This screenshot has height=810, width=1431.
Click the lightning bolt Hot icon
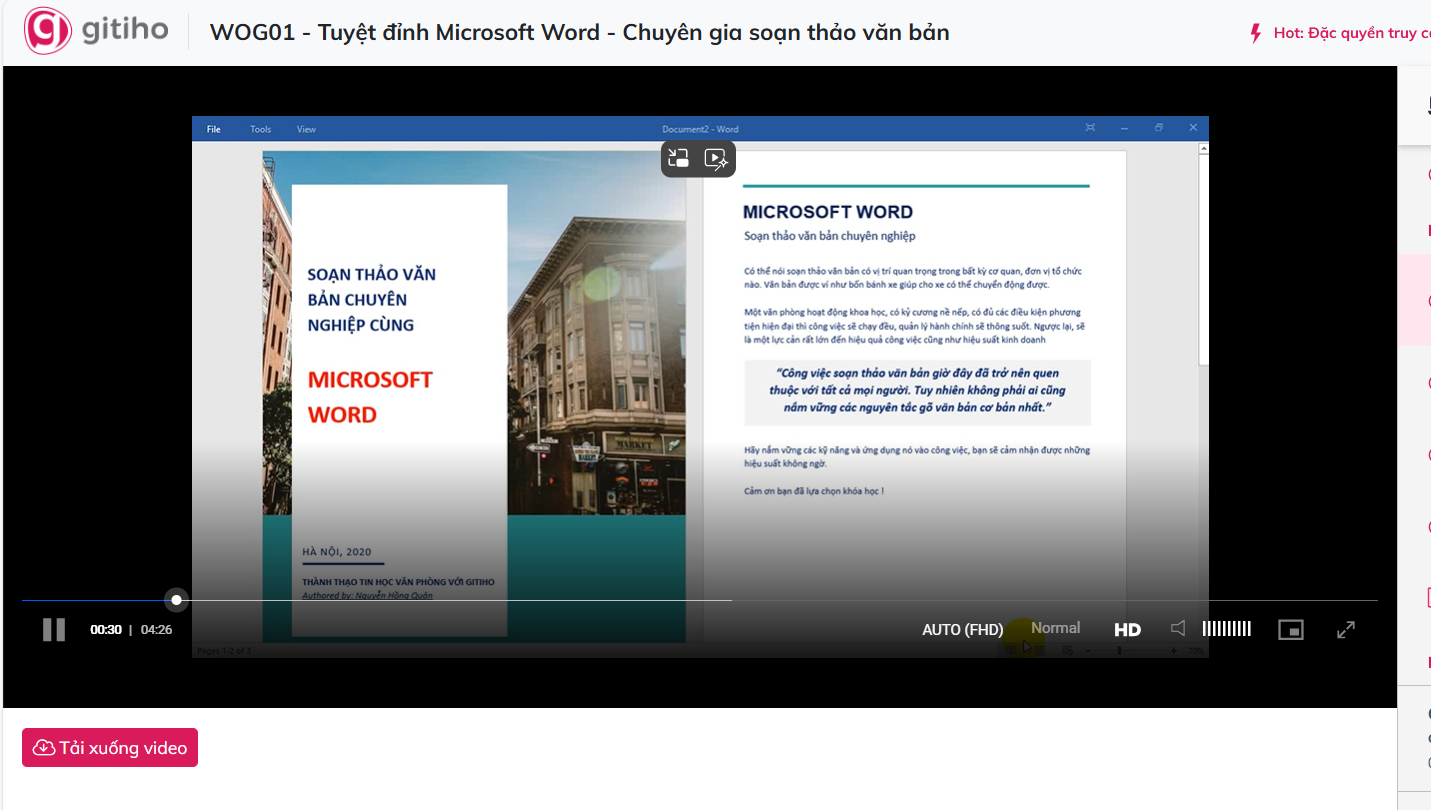[x=1256, y=33]
